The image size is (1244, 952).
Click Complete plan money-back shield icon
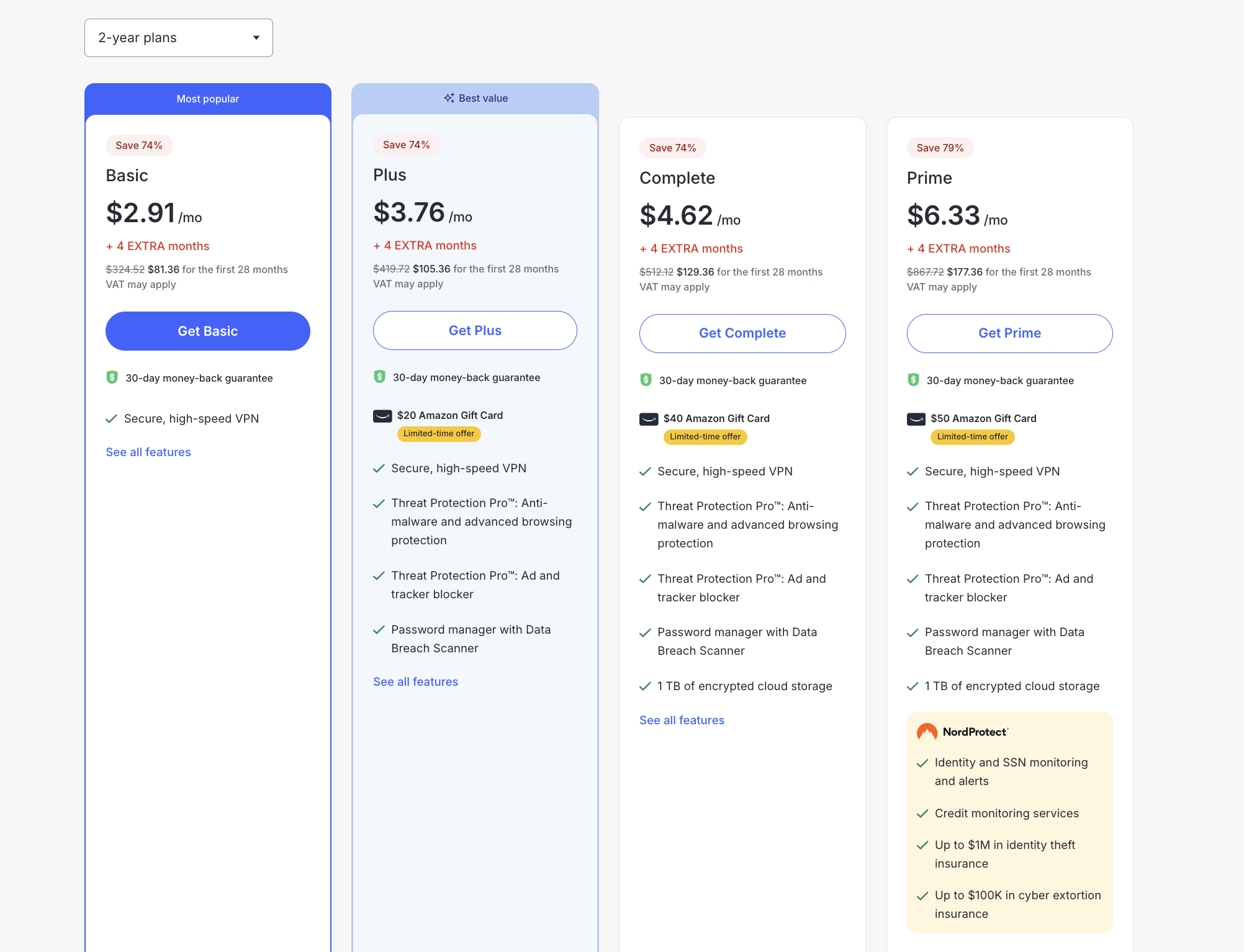646,380
